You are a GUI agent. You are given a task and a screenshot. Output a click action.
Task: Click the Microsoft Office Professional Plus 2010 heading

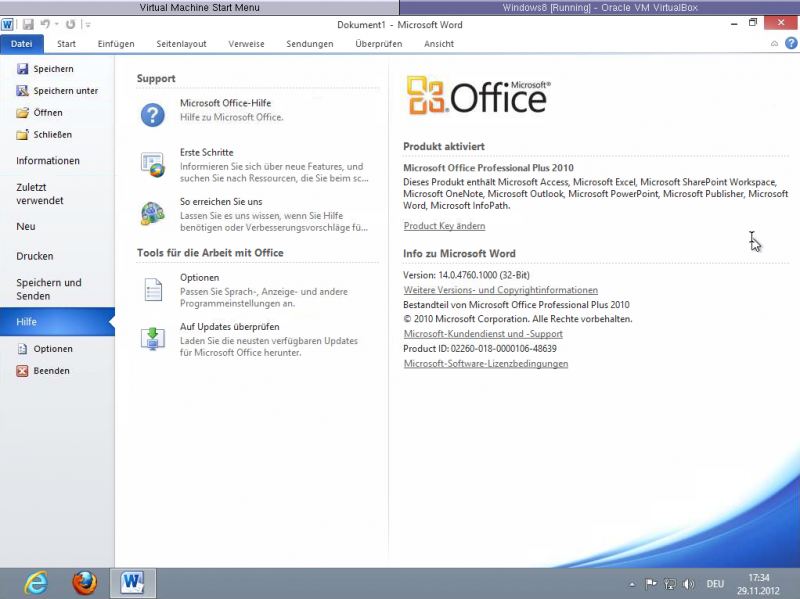pyautogui.click(x=488, y=168)
